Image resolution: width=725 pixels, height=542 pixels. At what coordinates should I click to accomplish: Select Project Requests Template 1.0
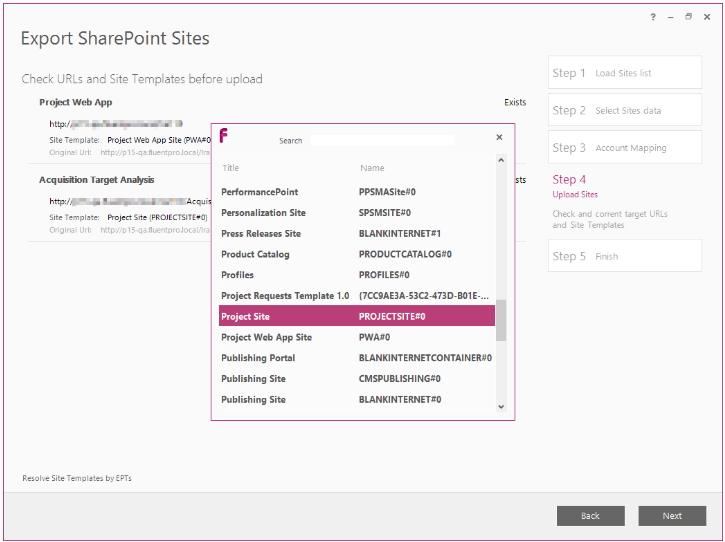tap(357, 296)
